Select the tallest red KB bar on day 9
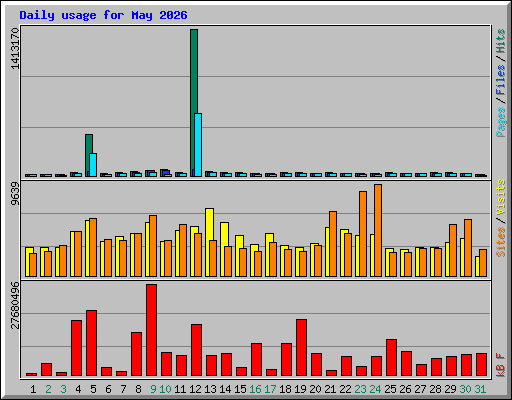Image resolution: width=512 pixels, height=400 pixels. click(x=151, y=330)
